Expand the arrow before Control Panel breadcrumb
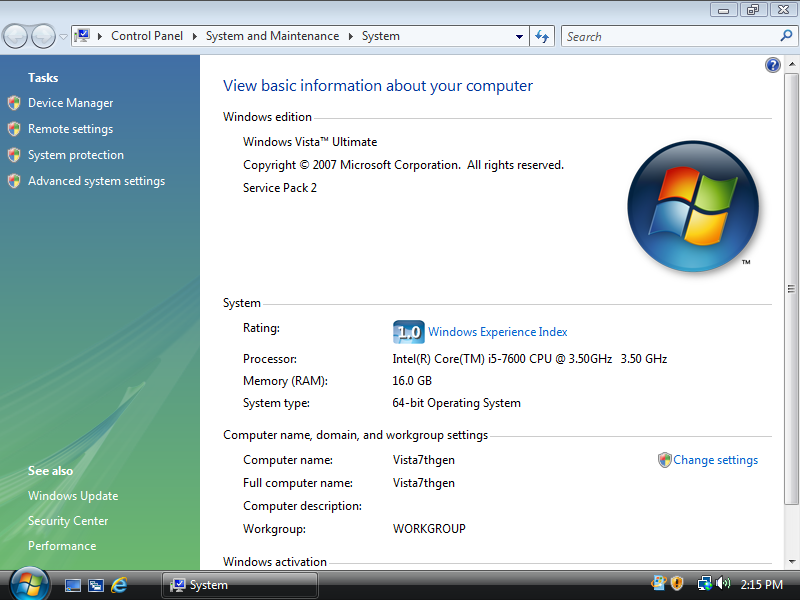 pyautogui.click(x=100, y=36)
